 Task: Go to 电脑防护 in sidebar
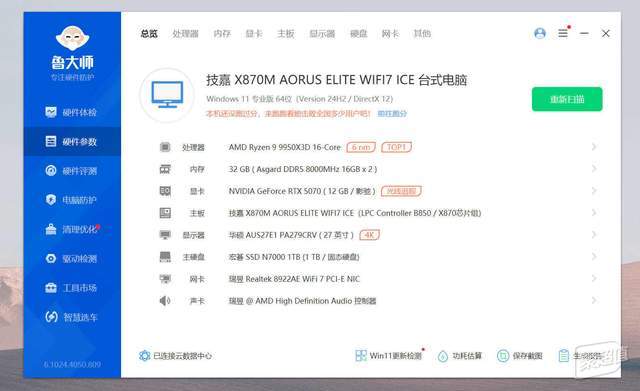coord(71,200)
